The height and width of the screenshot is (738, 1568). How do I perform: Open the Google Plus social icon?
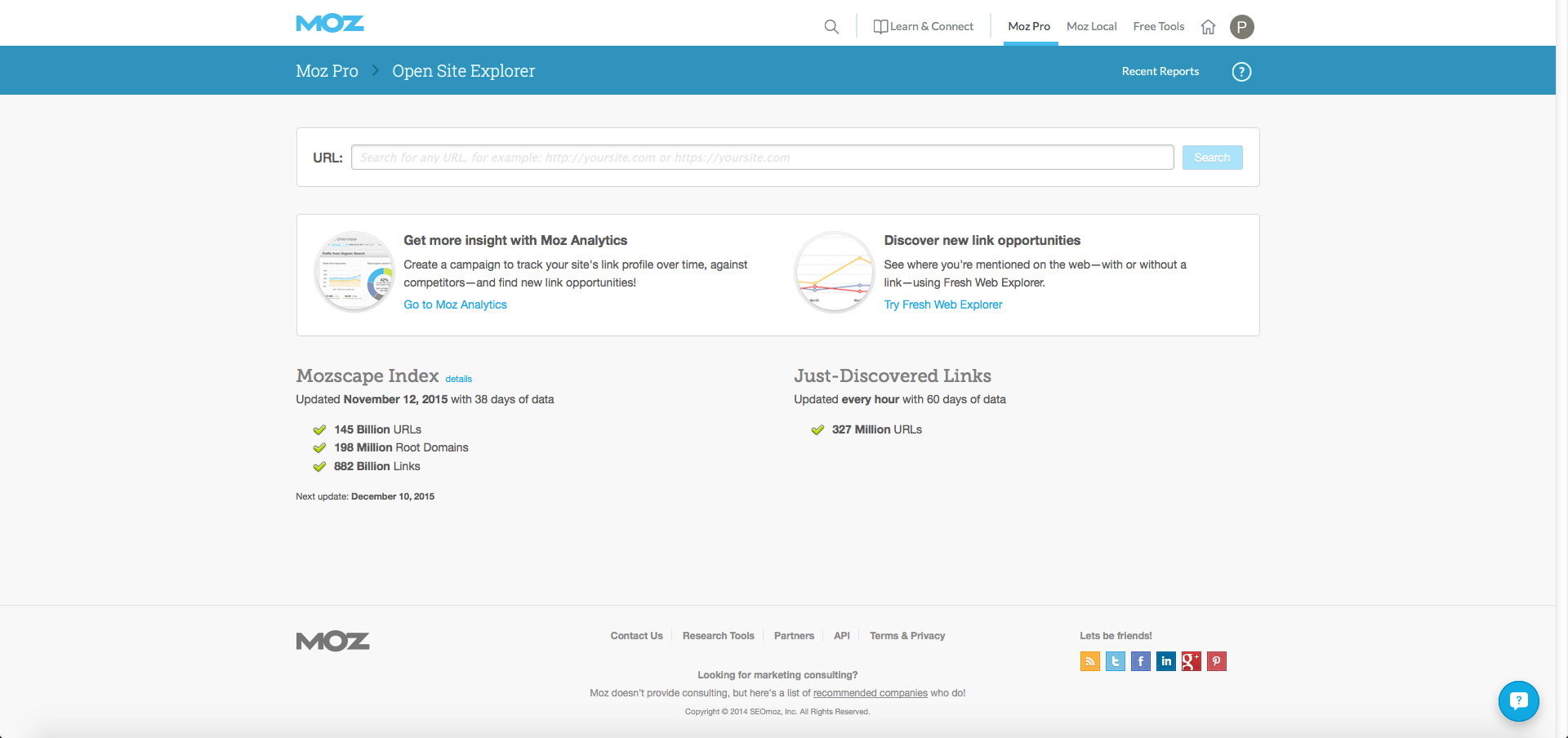coord(1192,661)
